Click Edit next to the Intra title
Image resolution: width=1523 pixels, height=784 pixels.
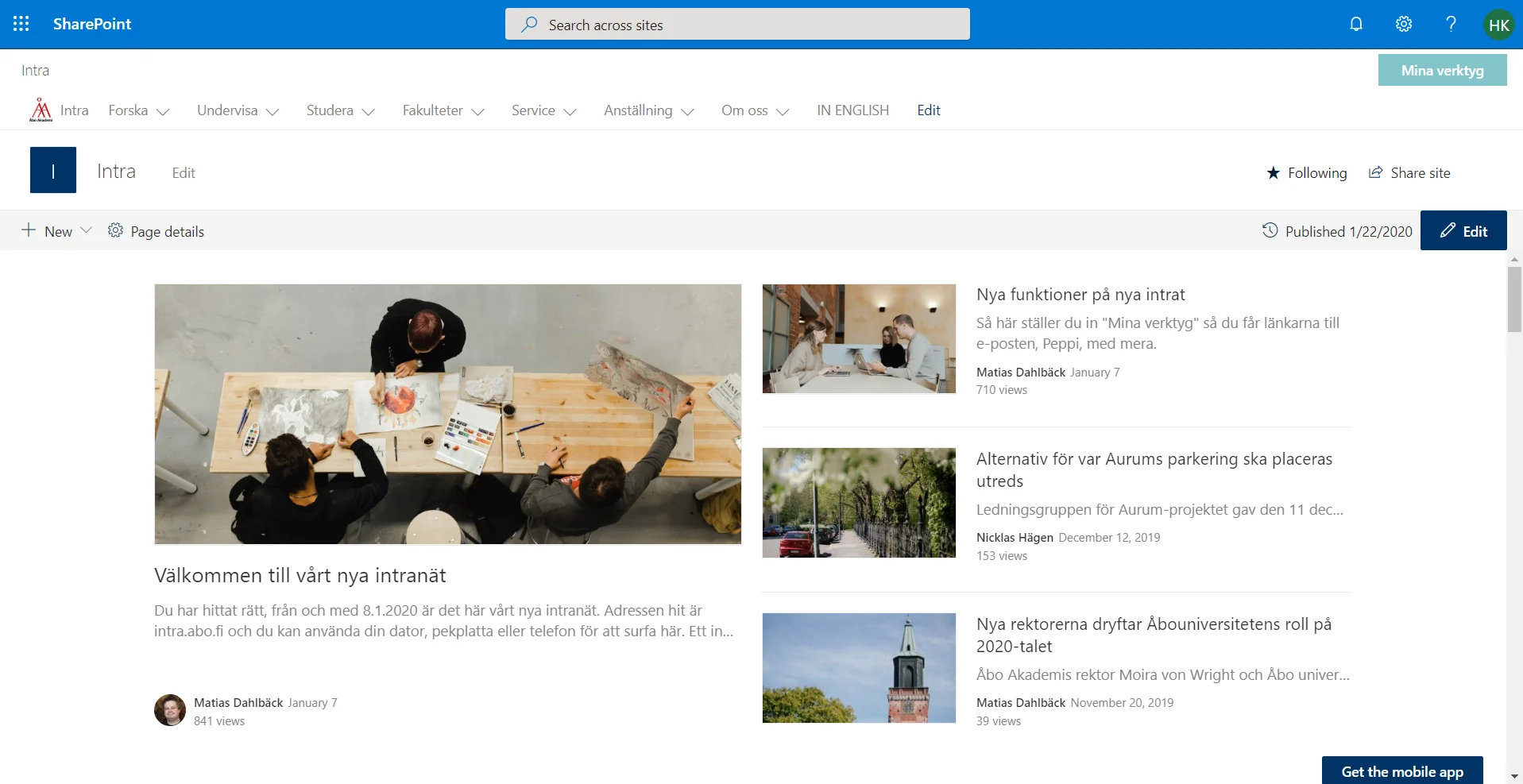pos(184,172)
